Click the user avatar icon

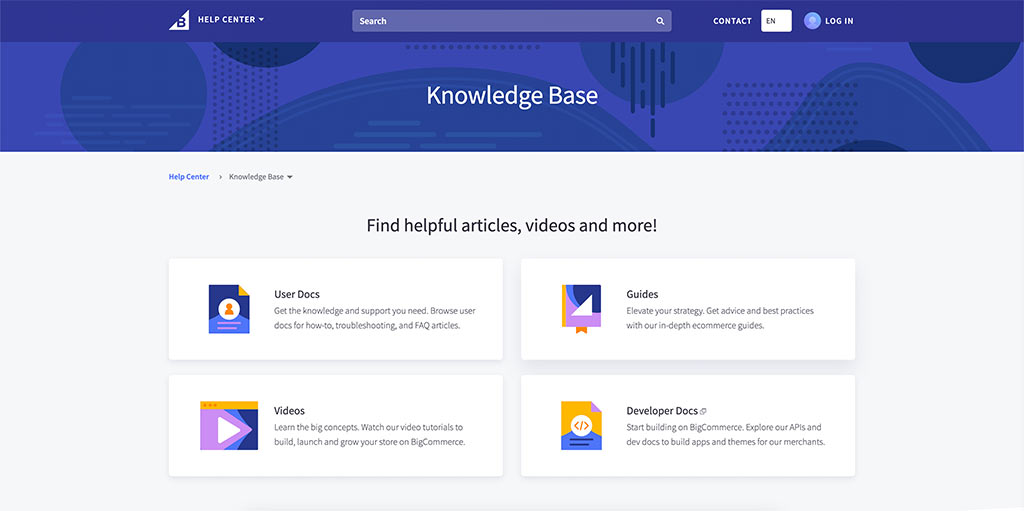point(812,20)
